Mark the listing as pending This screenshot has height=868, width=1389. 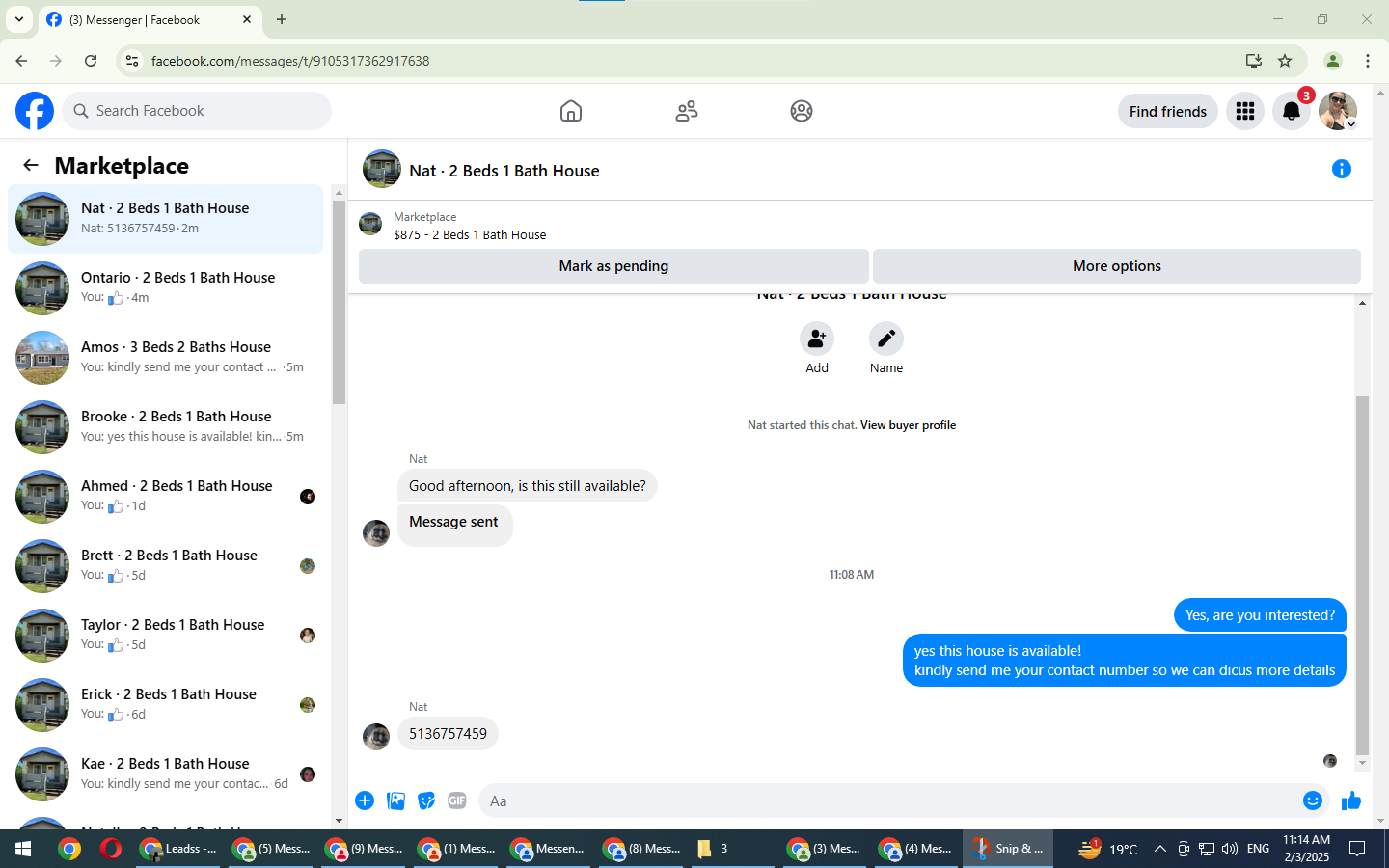pyautogui.click(x=613, y=266)
